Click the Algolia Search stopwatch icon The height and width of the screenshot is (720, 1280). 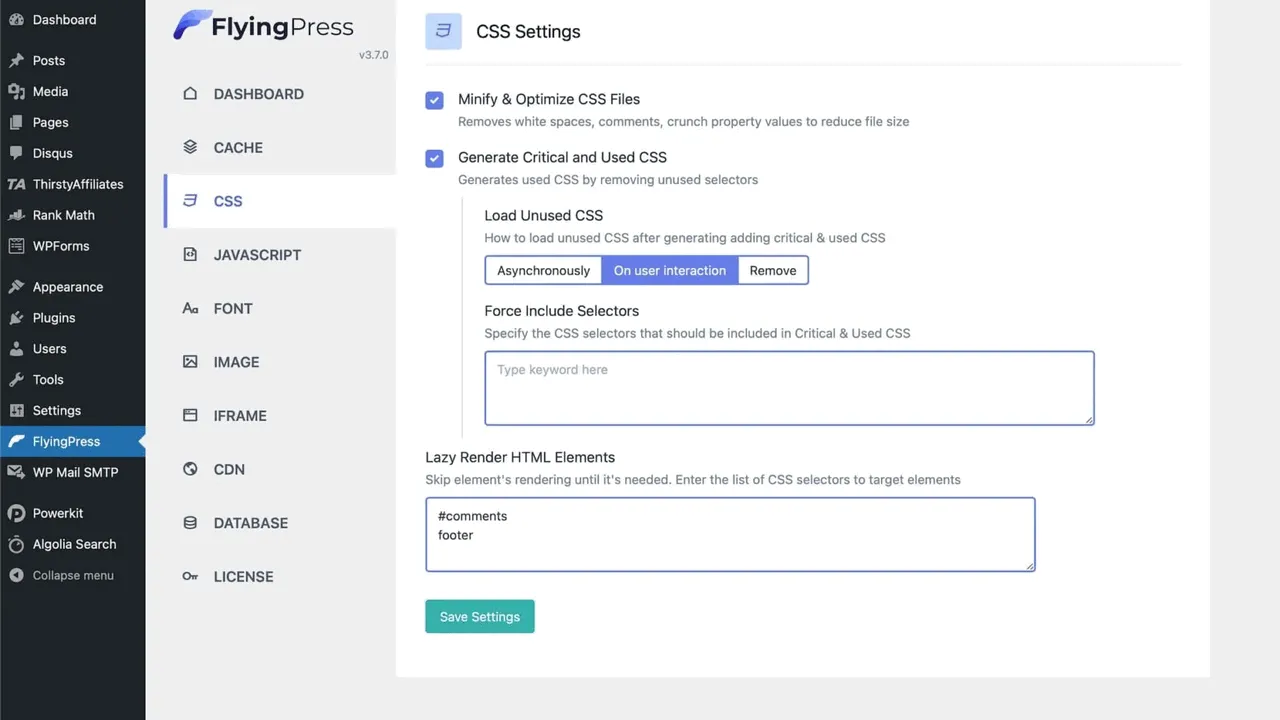(16, 545)
